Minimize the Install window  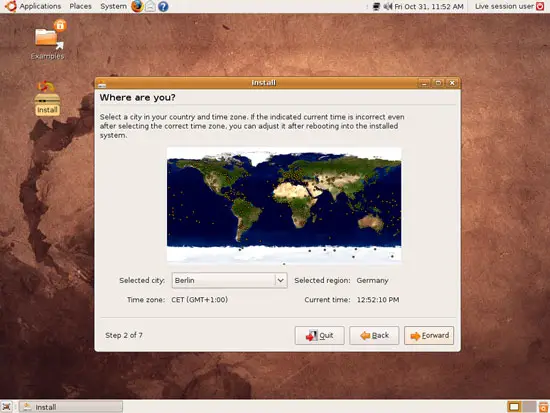click(424, 83)
